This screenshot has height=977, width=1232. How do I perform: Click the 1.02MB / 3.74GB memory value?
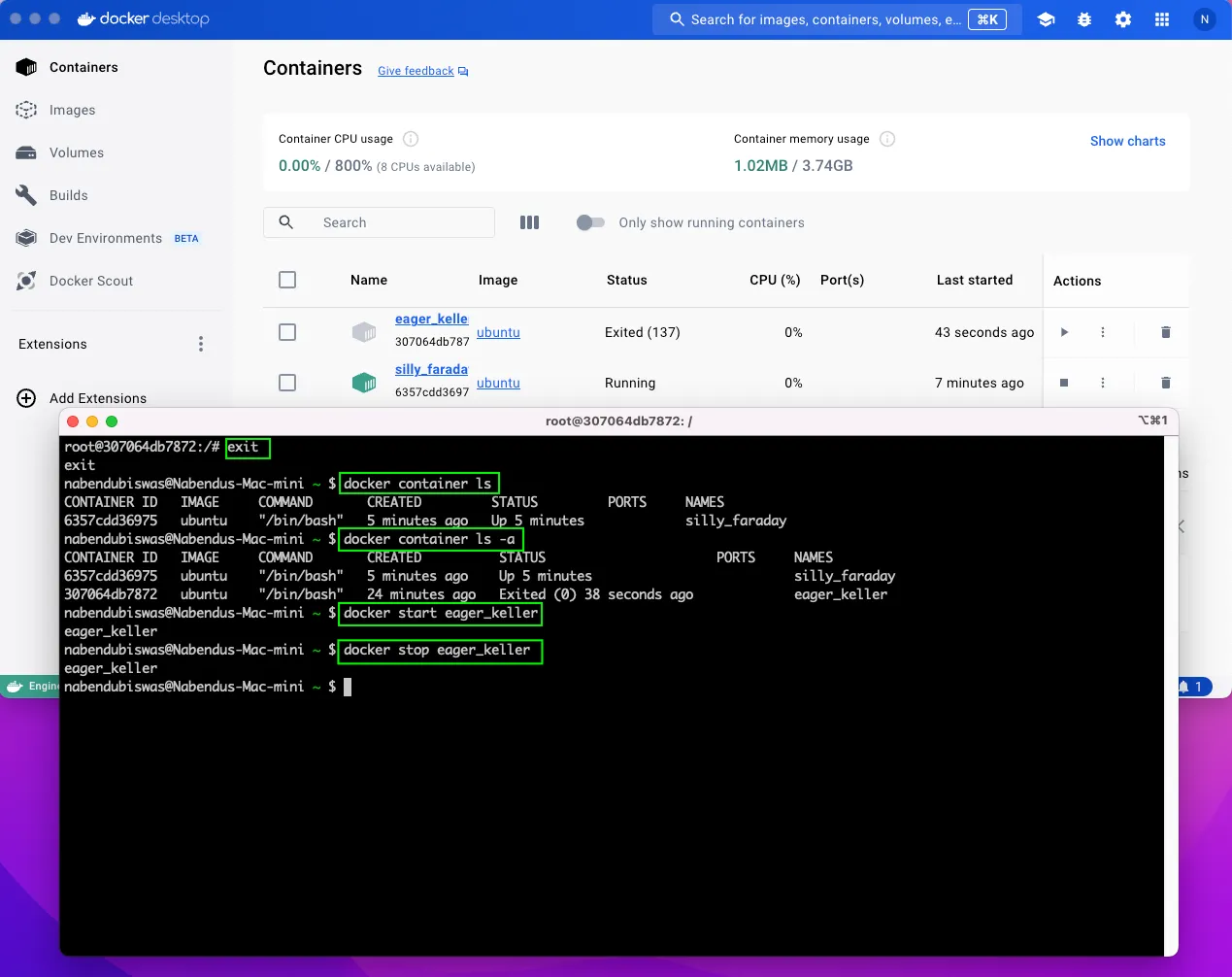coord(793,166)
